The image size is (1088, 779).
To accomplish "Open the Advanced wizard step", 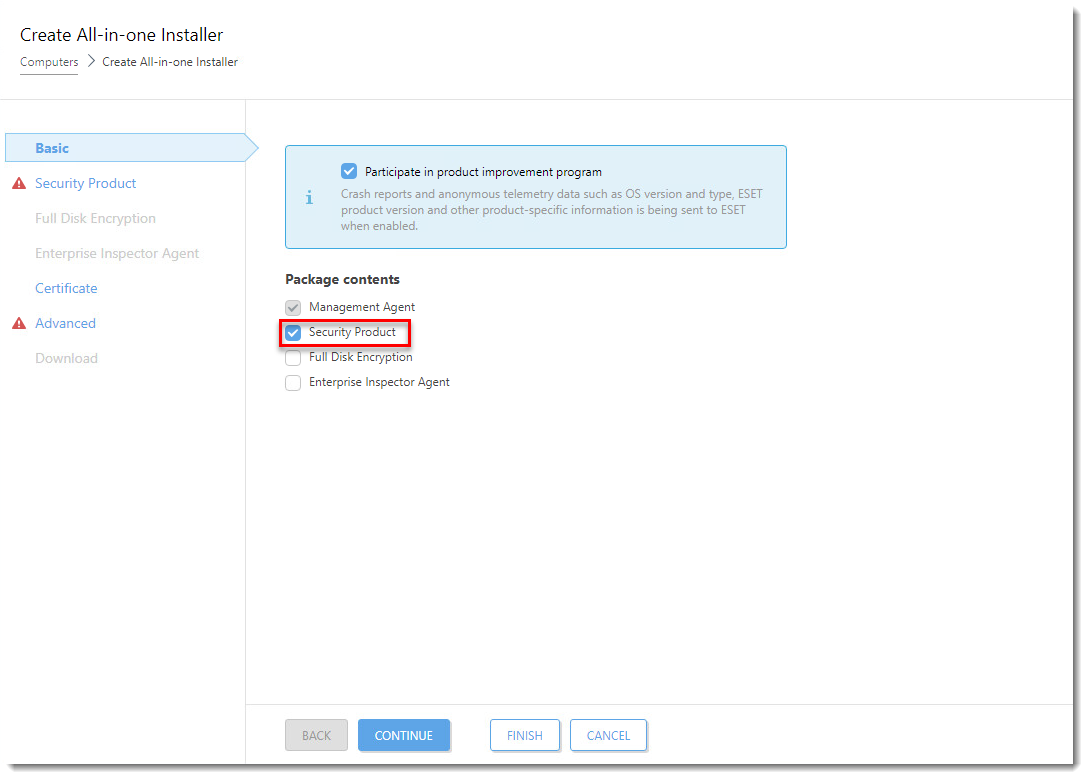I will [x=65, y=324].
